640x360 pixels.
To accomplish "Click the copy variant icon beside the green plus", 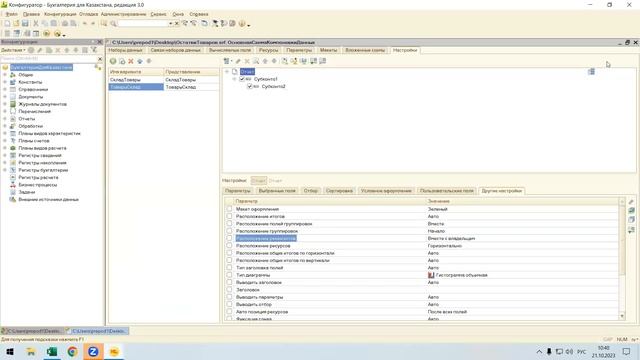I will [x=122, y=61].
